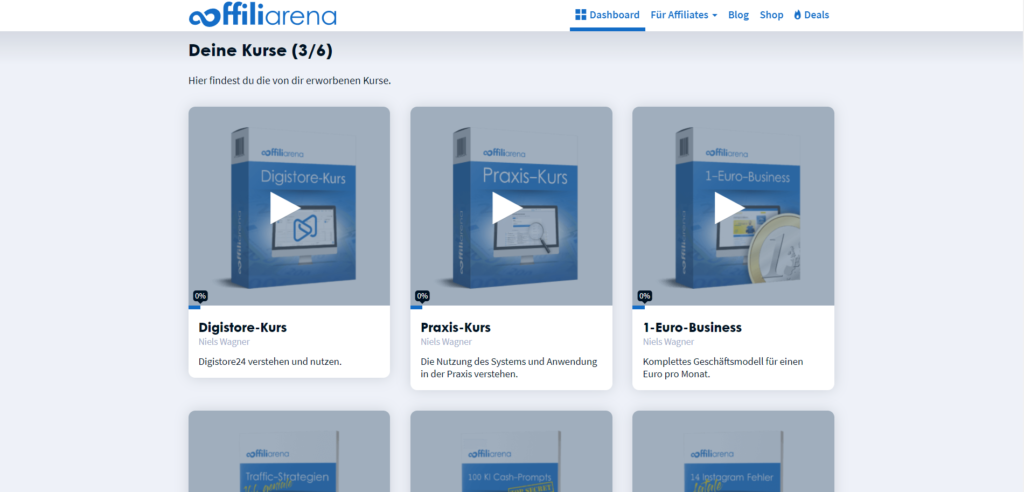Click the 'Komplettes Geschäftsmodell' description
1024x492 pixels.
[723, 368]
